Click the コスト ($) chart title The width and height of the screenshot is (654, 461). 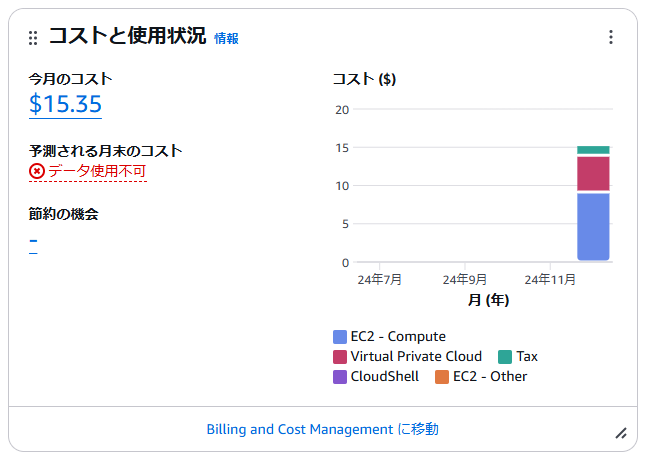click(x=364, y=79)
